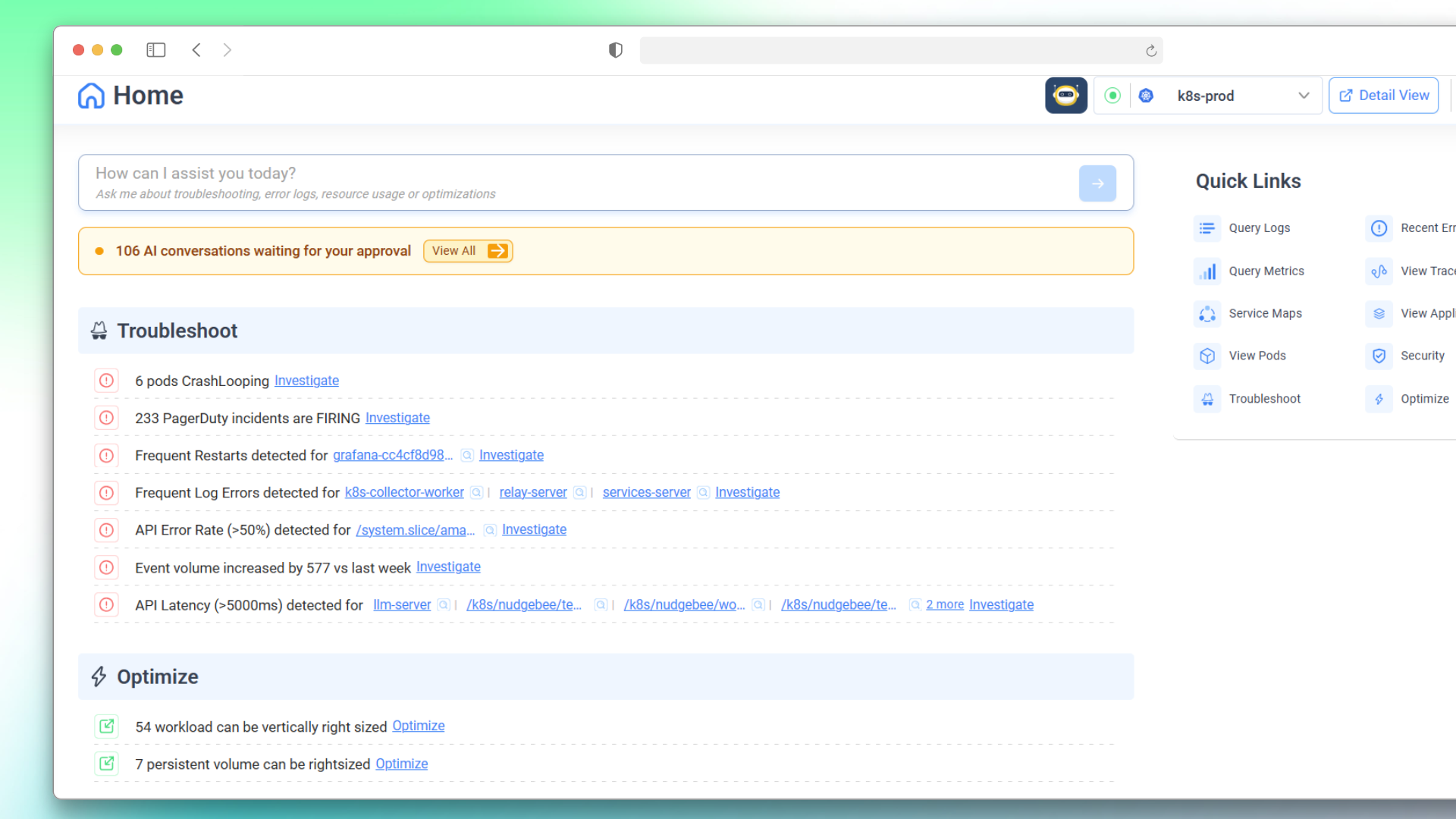Viewport: 1456px width, 819px height.
Task: Open Query Logs from Quick Links
Action: 1207,227
